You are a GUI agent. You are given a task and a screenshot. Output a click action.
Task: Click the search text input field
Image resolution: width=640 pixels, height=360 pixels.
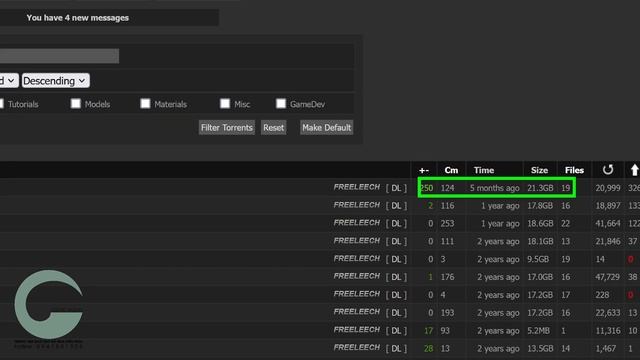click(59, 56)
